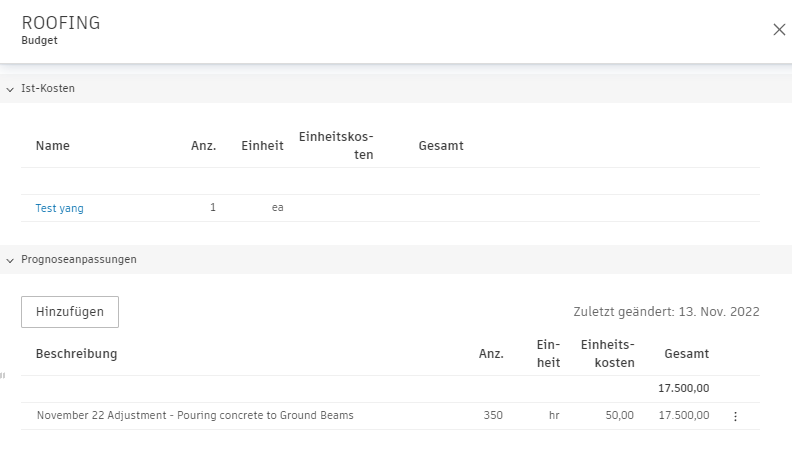Click the bold 17.500,00 total row value
Screen dimensions: 792x453
[x=683, y=388]
